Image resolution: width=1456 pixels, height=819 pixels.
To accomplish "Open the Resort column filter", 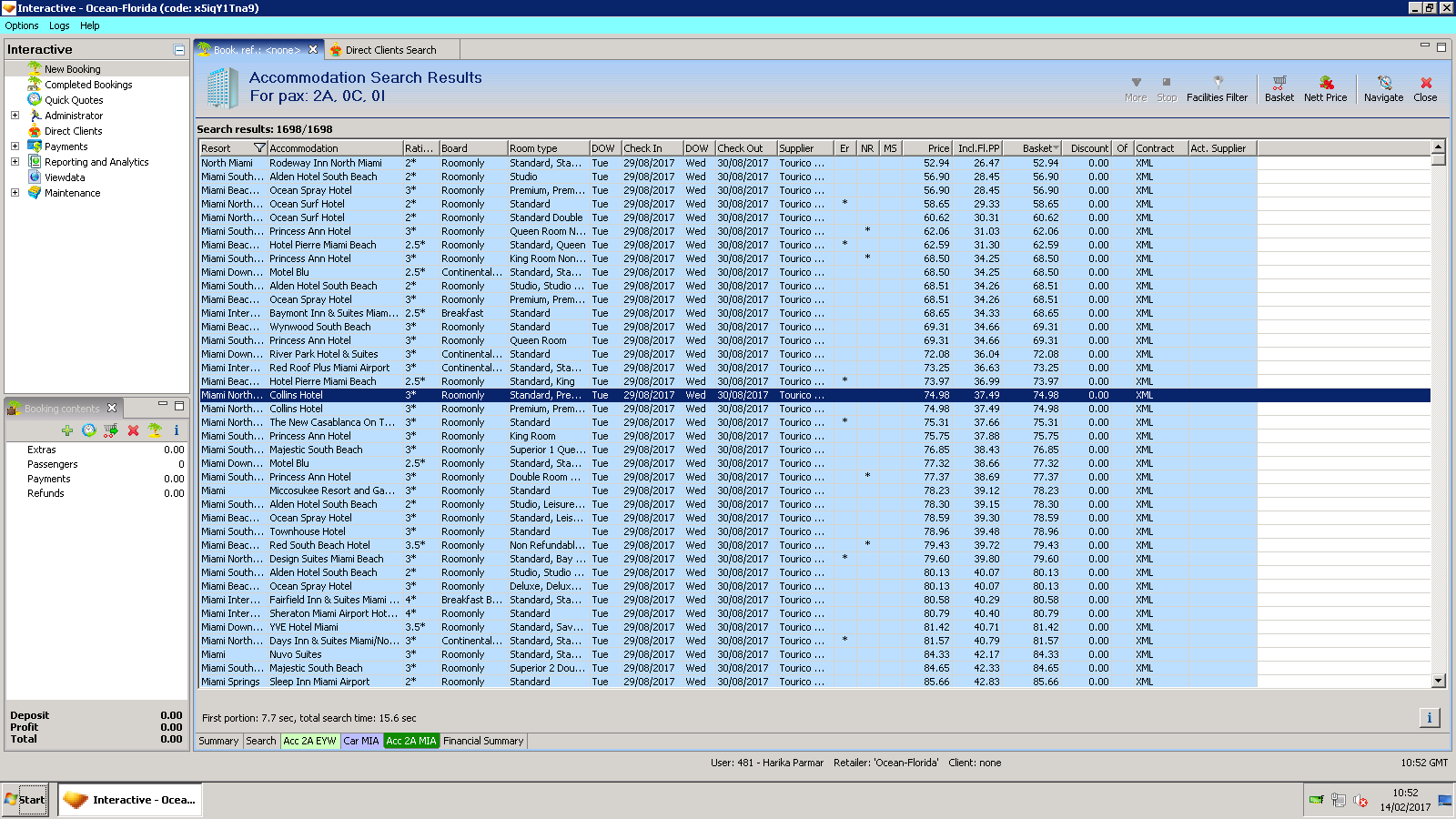I will click(259, 148).
